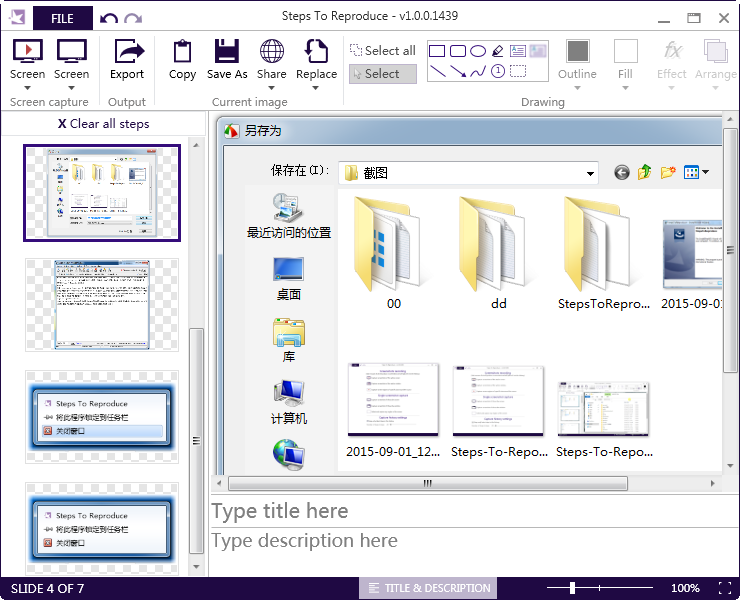740x600 pixels.
Task: Click the fullscreen icon in status bar
Action: pos(725,588)
